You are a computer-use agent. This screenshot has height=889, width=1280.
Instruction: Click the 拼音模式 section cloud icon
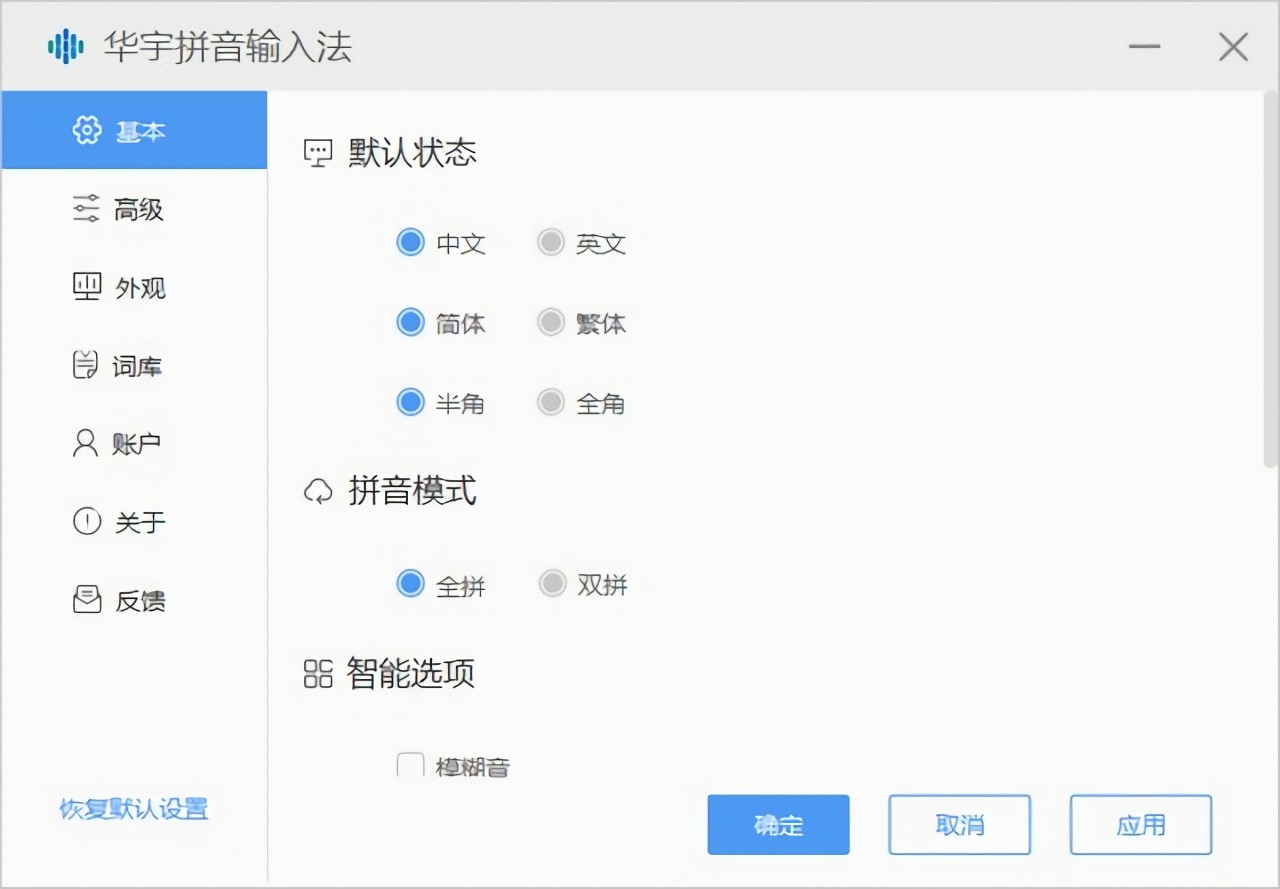click(317, 491)
